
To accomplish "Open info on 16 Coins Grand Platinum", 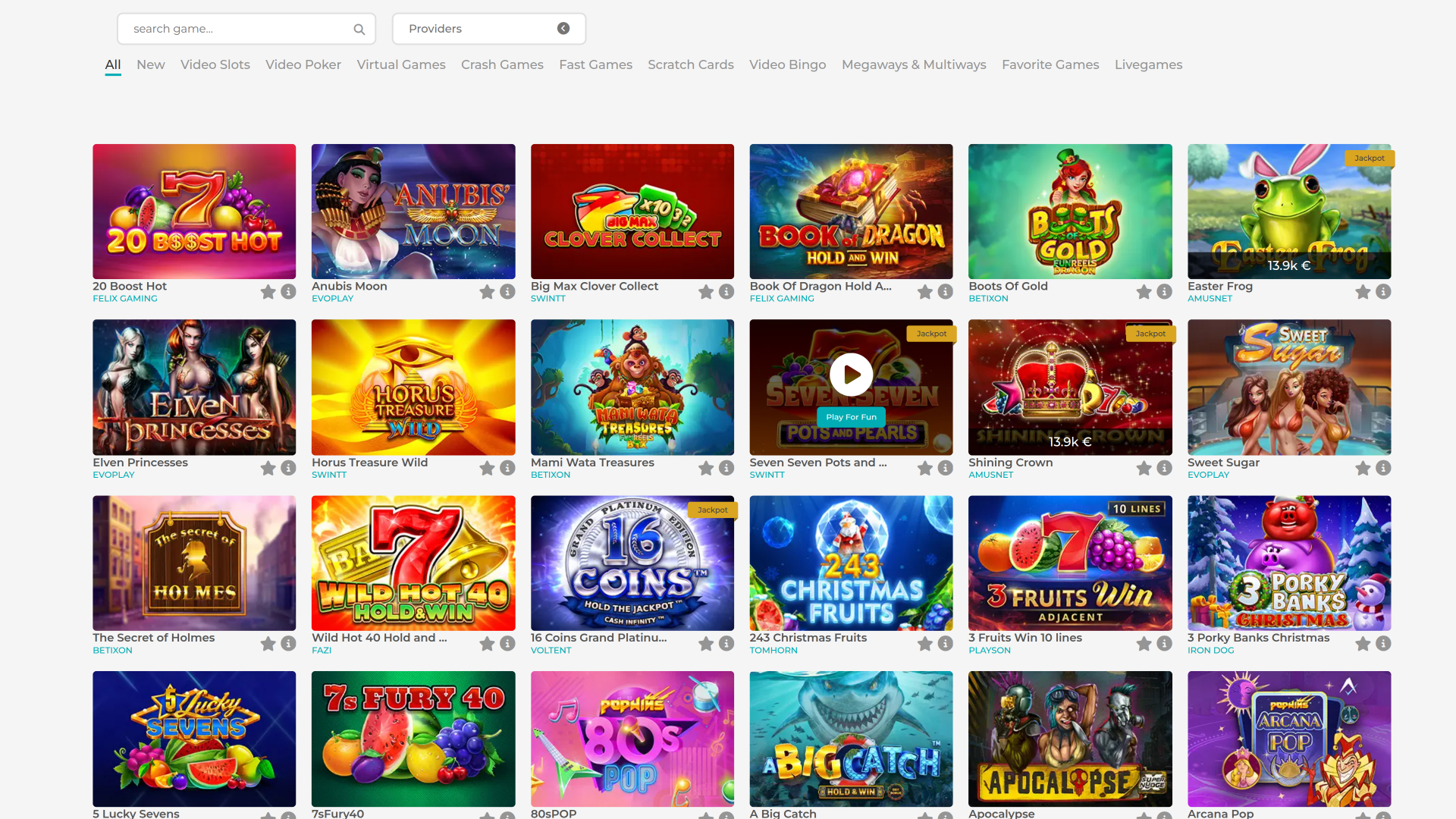I will coord(726,644).
